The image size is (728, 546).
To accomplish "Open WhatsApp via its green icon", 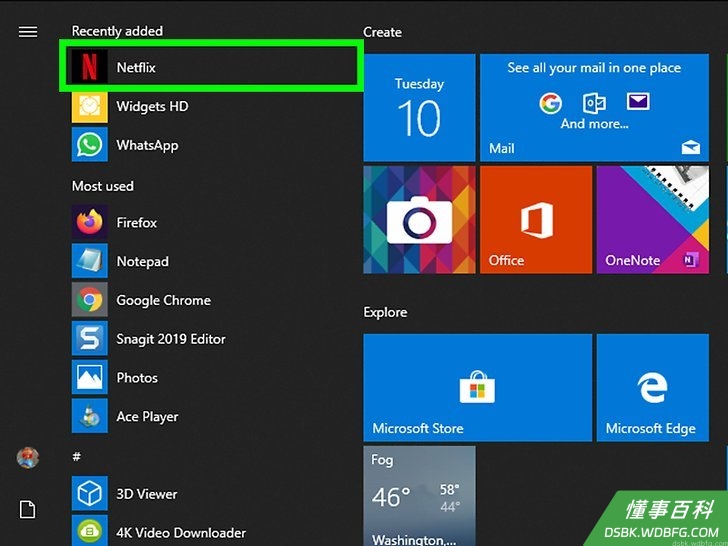I will [x=90, y=145].
